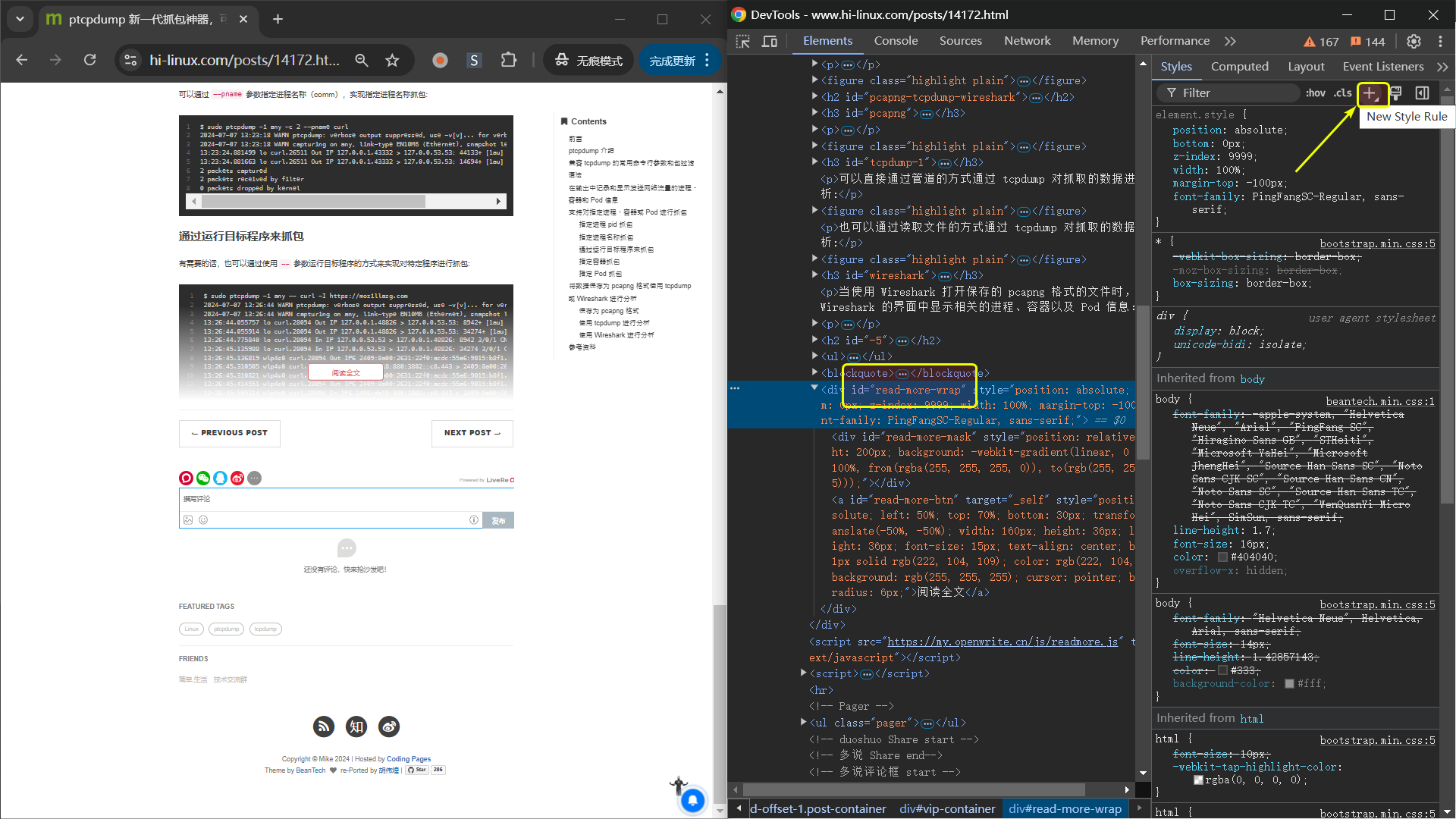Click the #404040 color swatch
The image size is (1456, 819).
pyautogui.click(x=1222, y=557)
